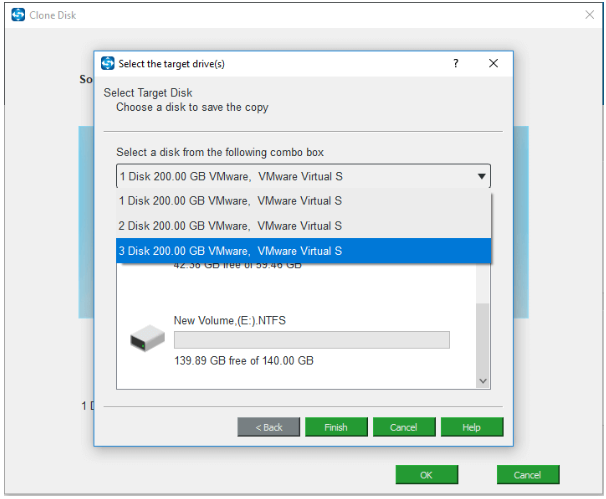The height and width of the screenshot is (499, 606).
Task: Click the scroll down arrow in partition list
Action: (x=483, y=381)
